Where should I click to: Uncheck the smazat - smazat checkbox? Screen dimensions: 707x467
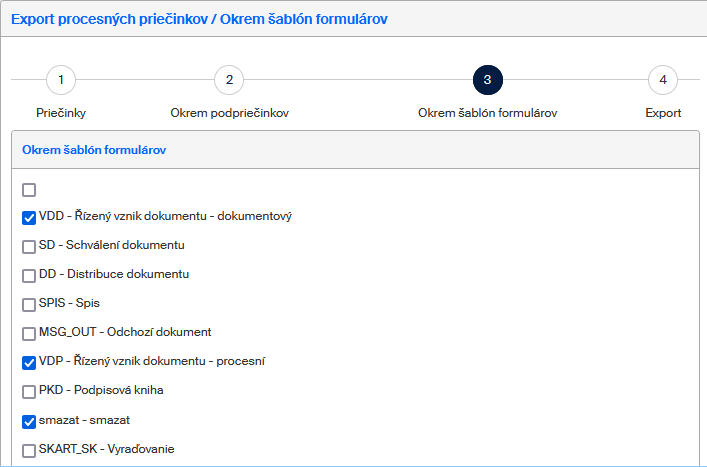click(x=29, y=420)
